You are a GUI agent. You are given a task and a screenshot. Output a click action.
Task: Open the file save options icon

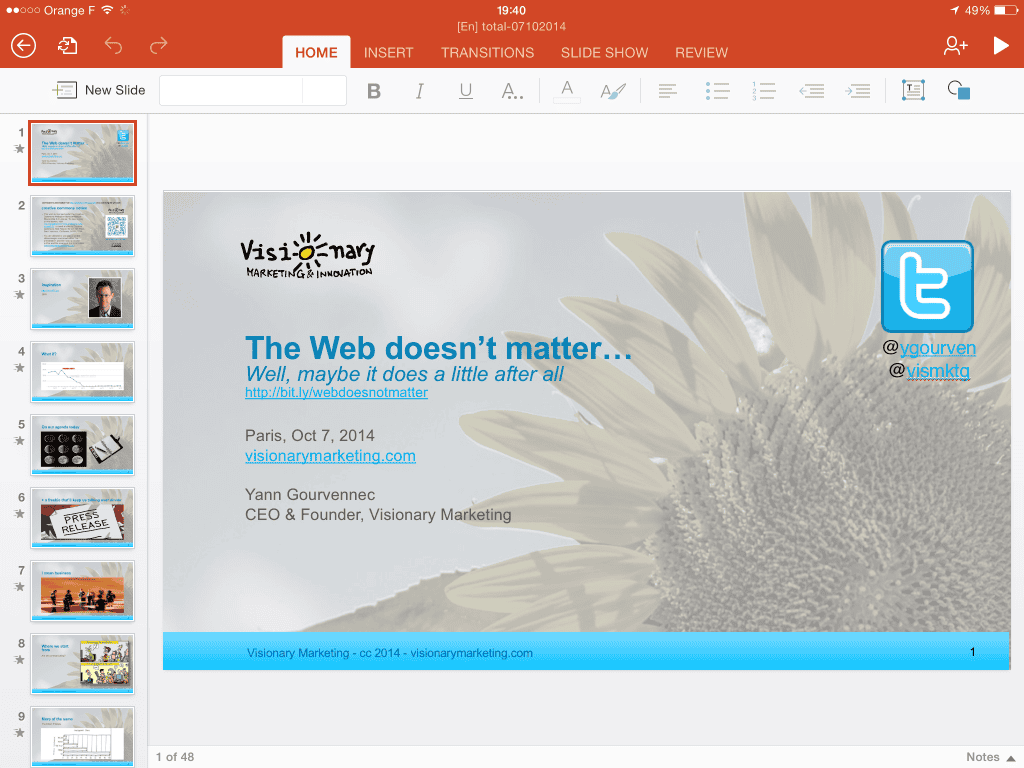pyautogui.click(x=67, y=46)
